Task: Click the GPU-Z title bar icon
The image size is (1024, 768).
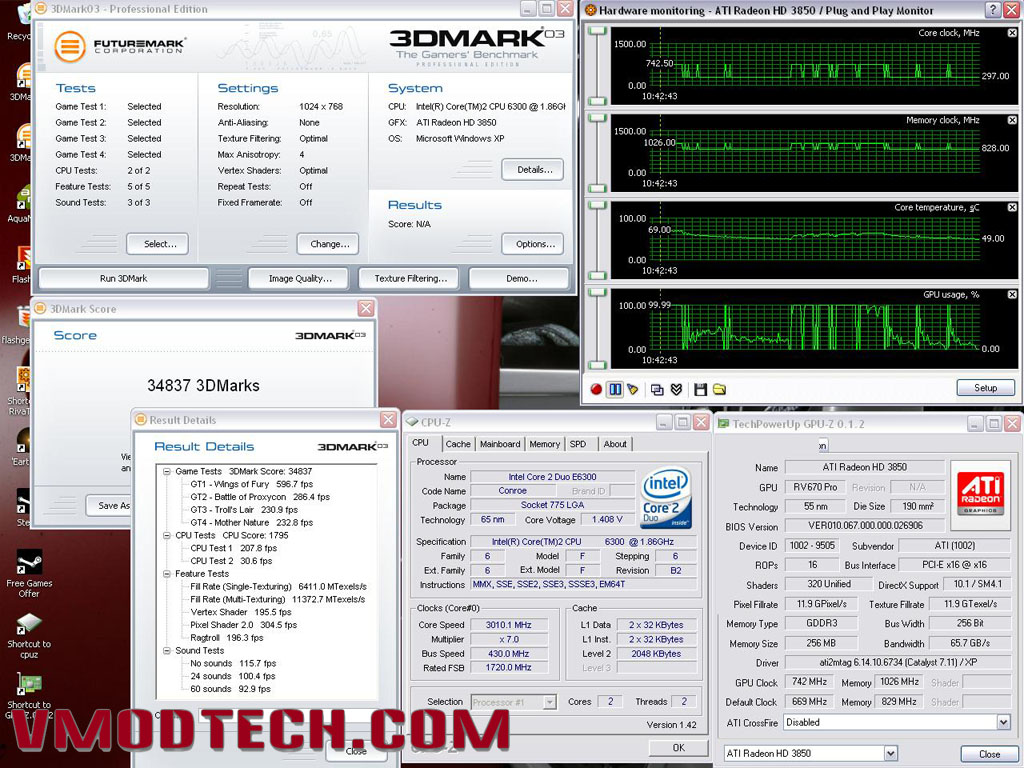Action: [x=723, y=424]
